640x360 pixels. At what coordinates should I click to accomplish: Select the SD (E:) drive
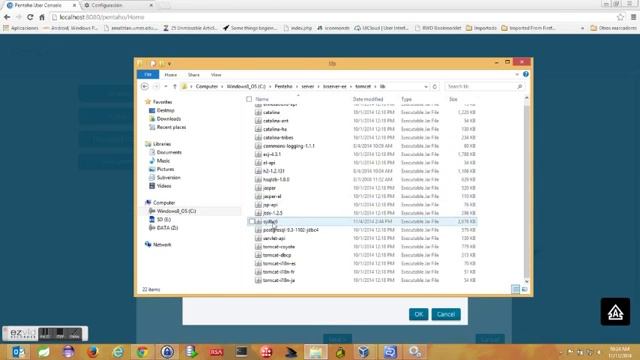coord(163,220)
